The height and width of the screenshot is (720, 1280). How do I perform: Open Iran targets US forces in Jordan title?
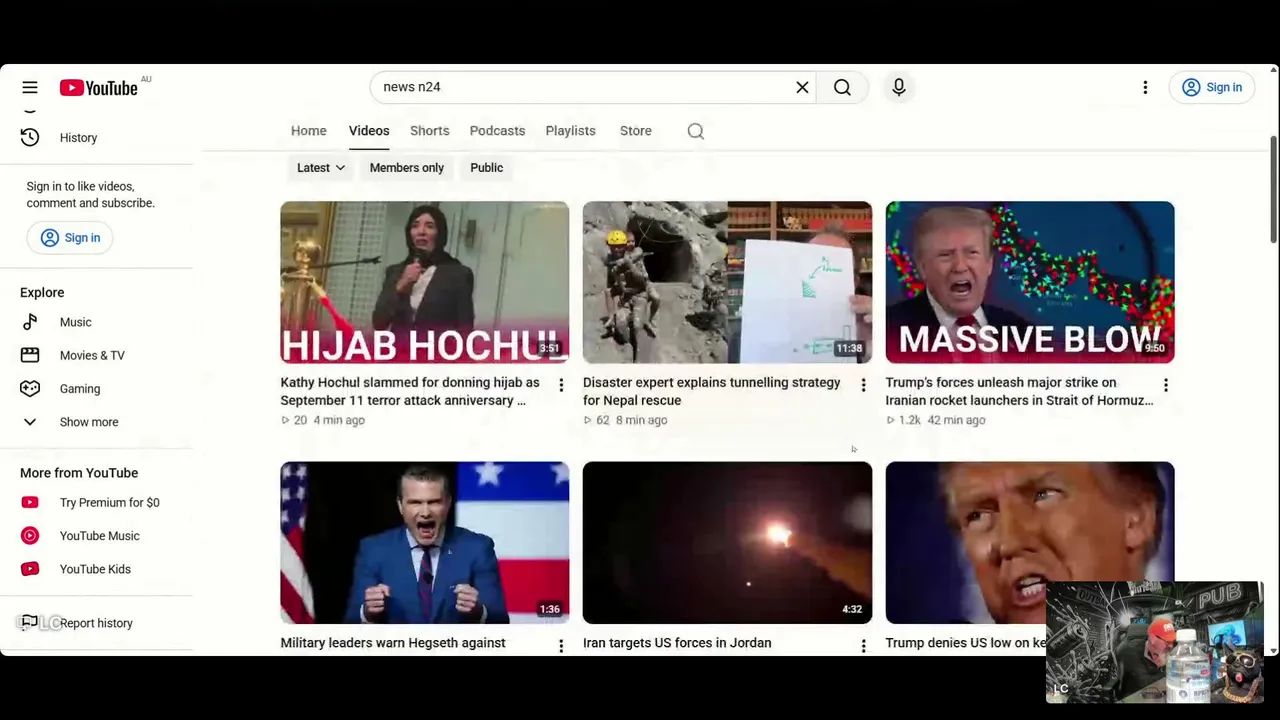click(677, 643)
